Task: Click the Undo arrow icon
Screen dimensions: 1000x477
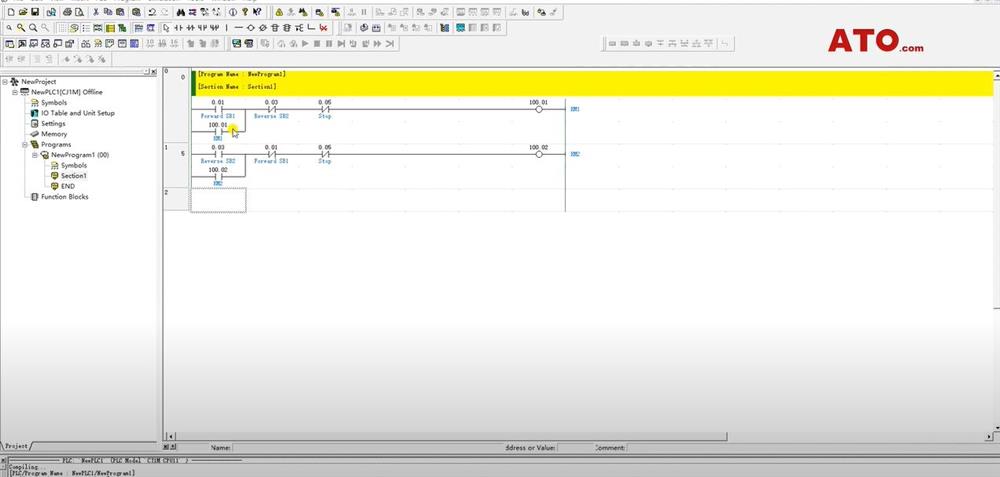Action: (151, 12)
